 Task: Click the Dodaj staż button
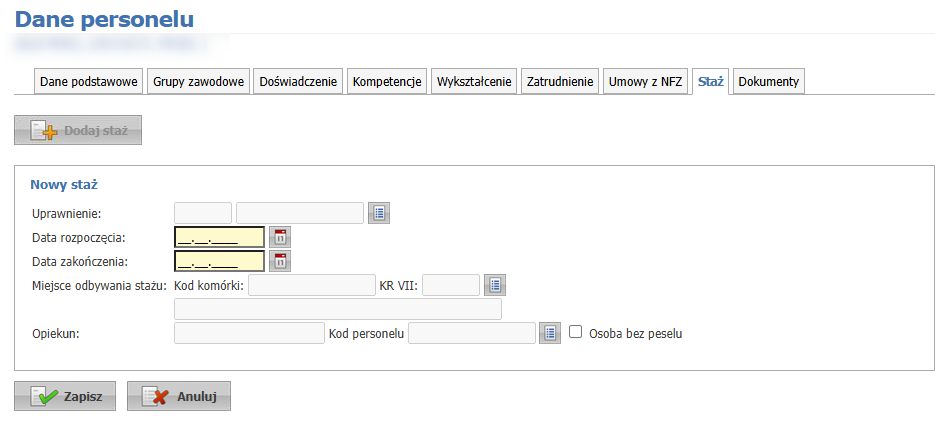(x=78, y=130)
